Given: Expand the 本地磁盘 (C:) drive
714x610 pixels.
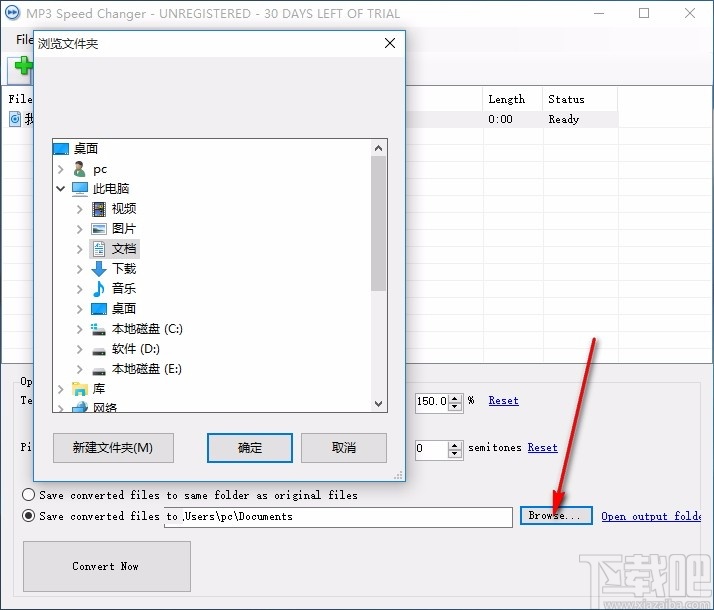Looking at the screenshot, I should click(x=80, y=329).
